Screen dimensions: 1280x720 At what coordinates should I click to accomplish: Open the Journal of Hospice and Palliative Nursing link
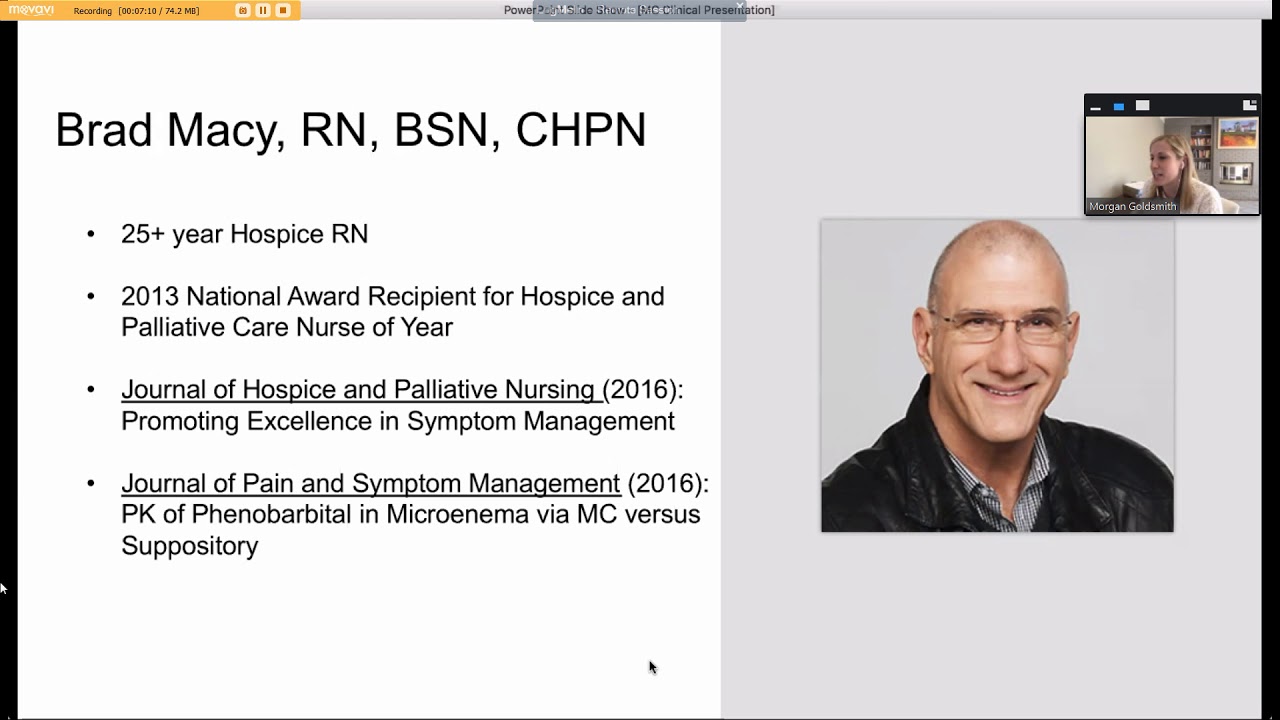tap(361, 390)
